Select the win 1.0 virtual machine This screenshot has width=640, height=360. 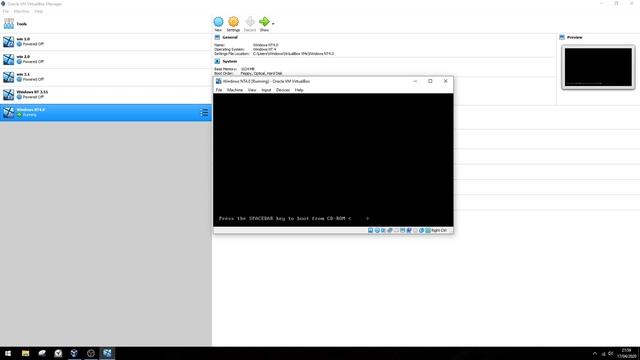coord(106,42)
